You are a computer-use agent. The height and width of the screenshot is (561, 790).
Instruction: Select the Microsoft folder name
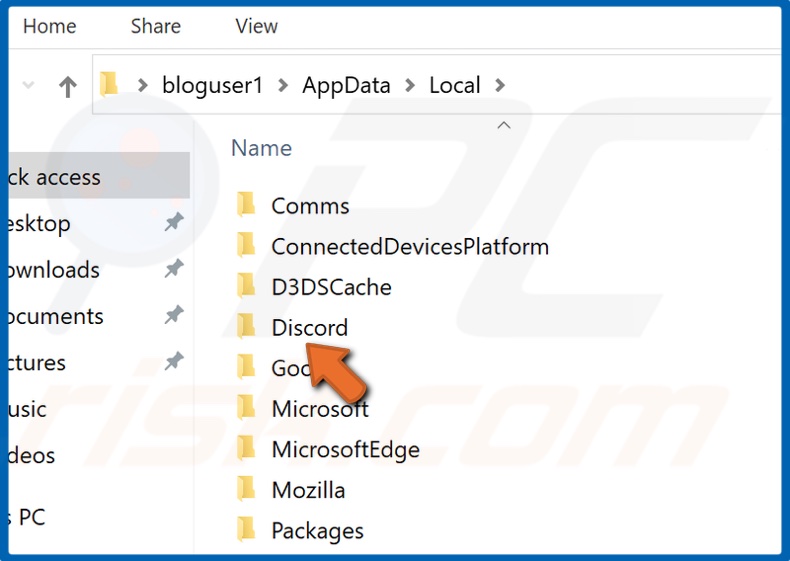[320, 409]
